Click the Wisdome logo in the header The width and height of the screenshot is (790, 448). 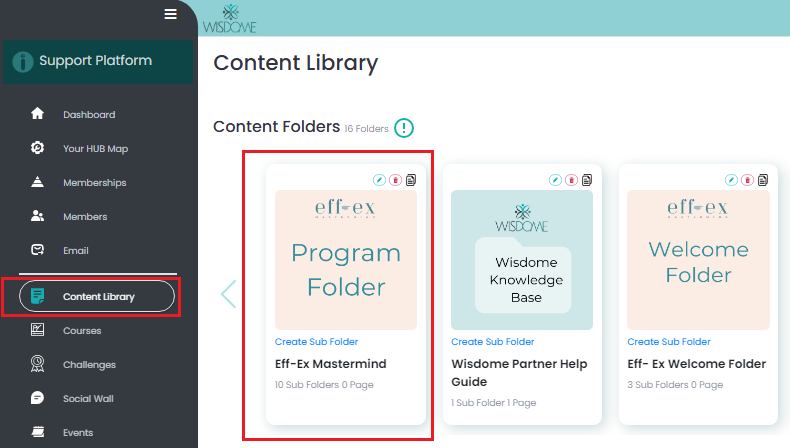point(230,19)
